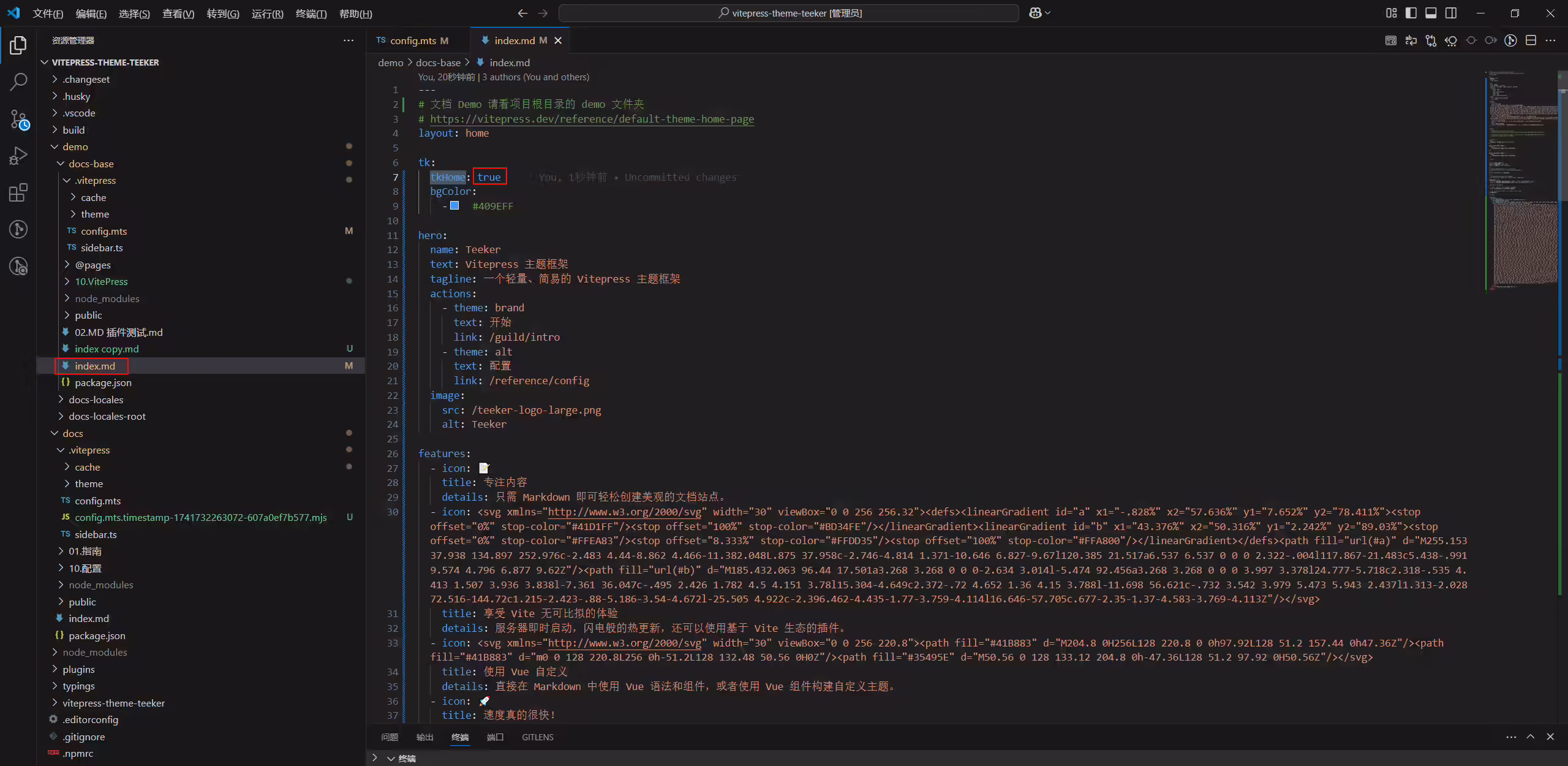Click the #409EFF color swatch
Viewport: 1568px width, 766px height.
tap(454, 206)
